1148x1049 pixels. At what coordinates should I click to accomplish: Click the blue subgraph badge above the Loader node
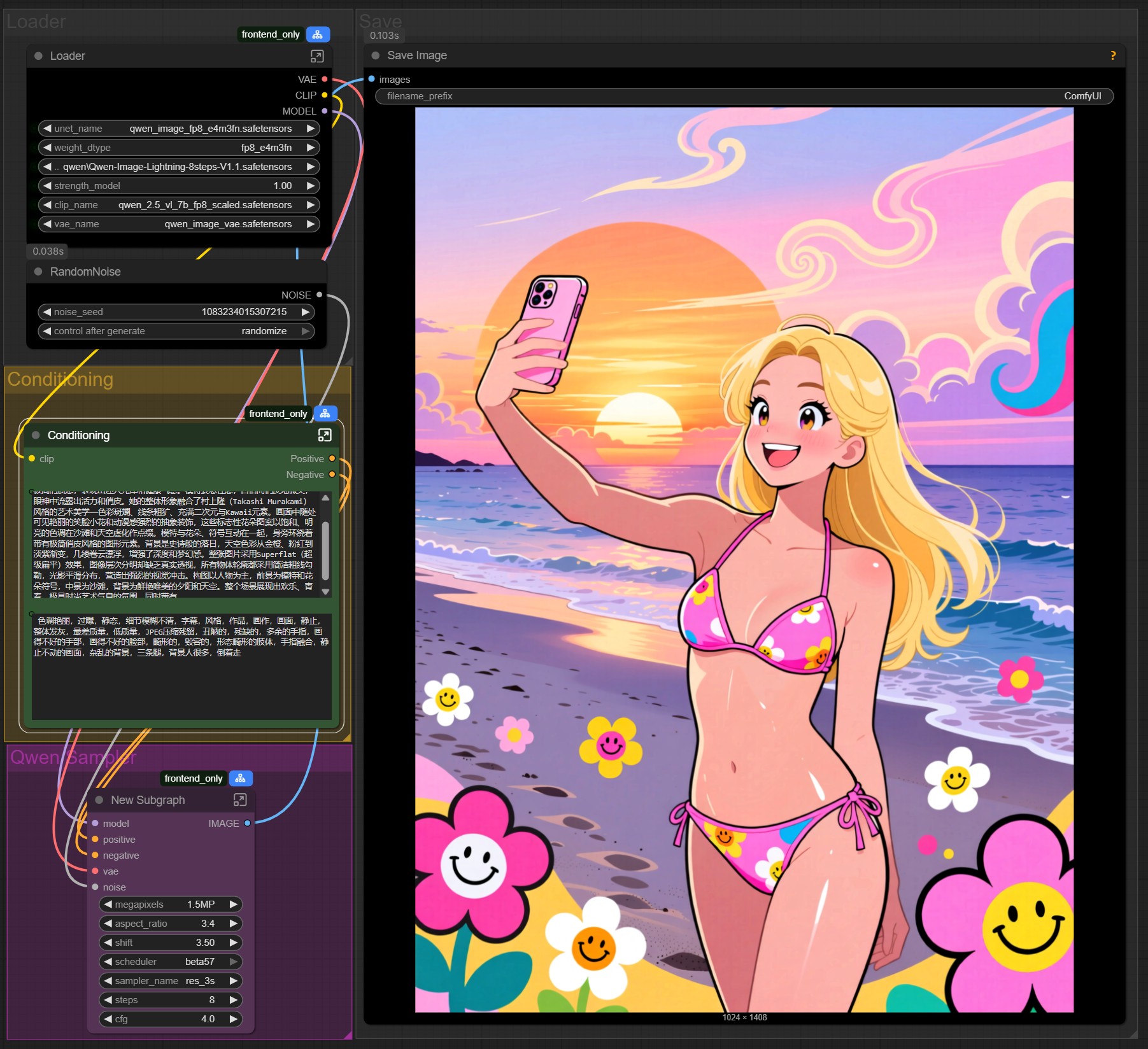click(x=318, y=34)
